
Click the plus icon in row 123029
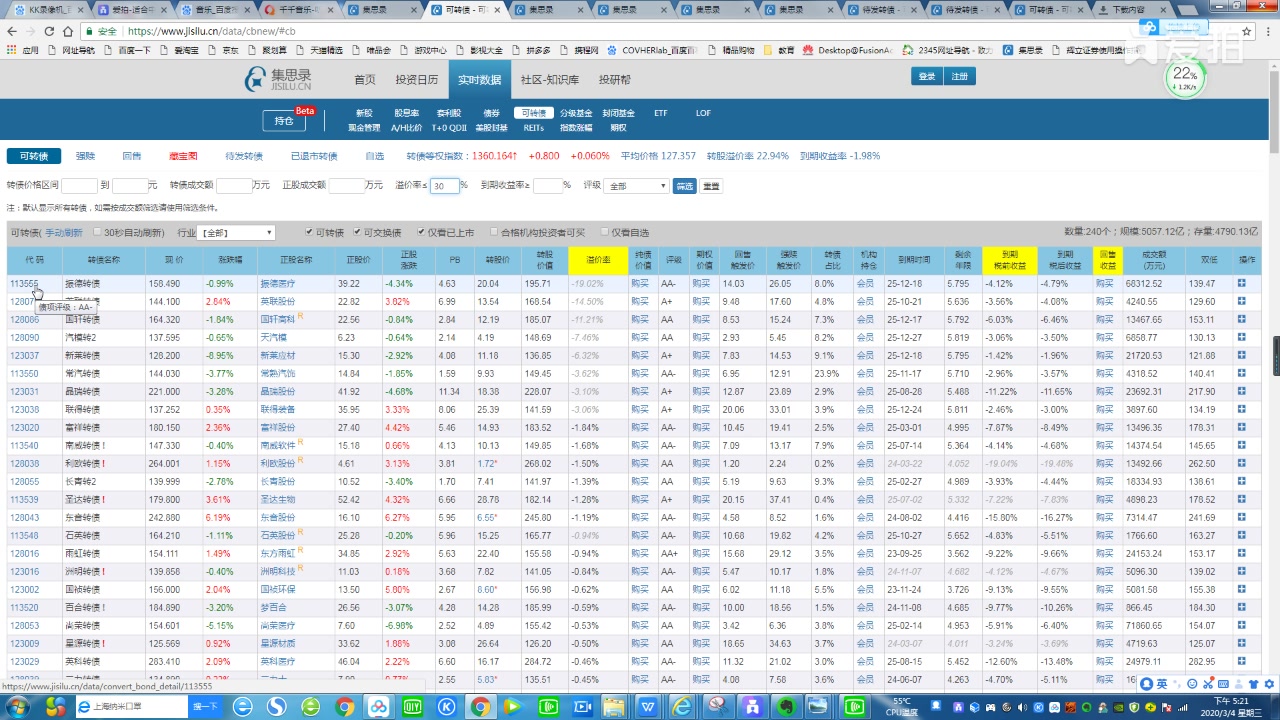1241,661
